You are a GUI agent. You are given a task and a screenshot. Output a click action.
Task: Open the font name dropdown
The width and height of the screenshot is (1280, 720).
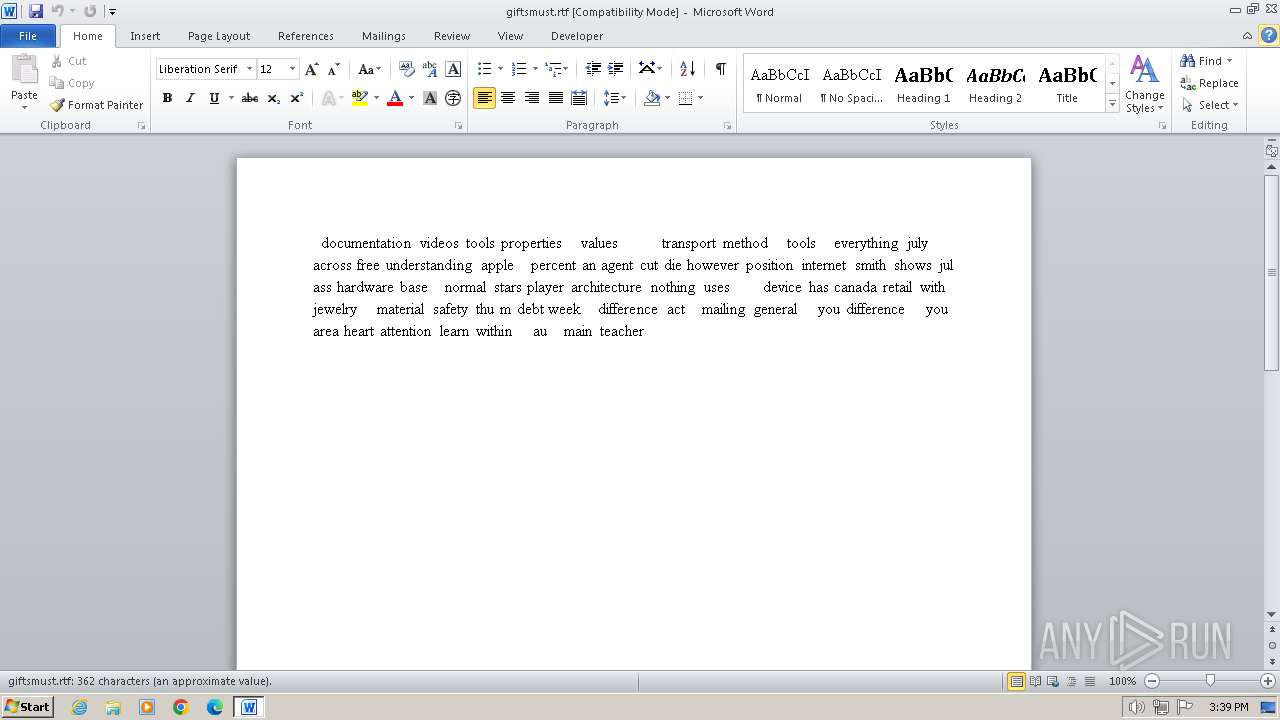249,69
